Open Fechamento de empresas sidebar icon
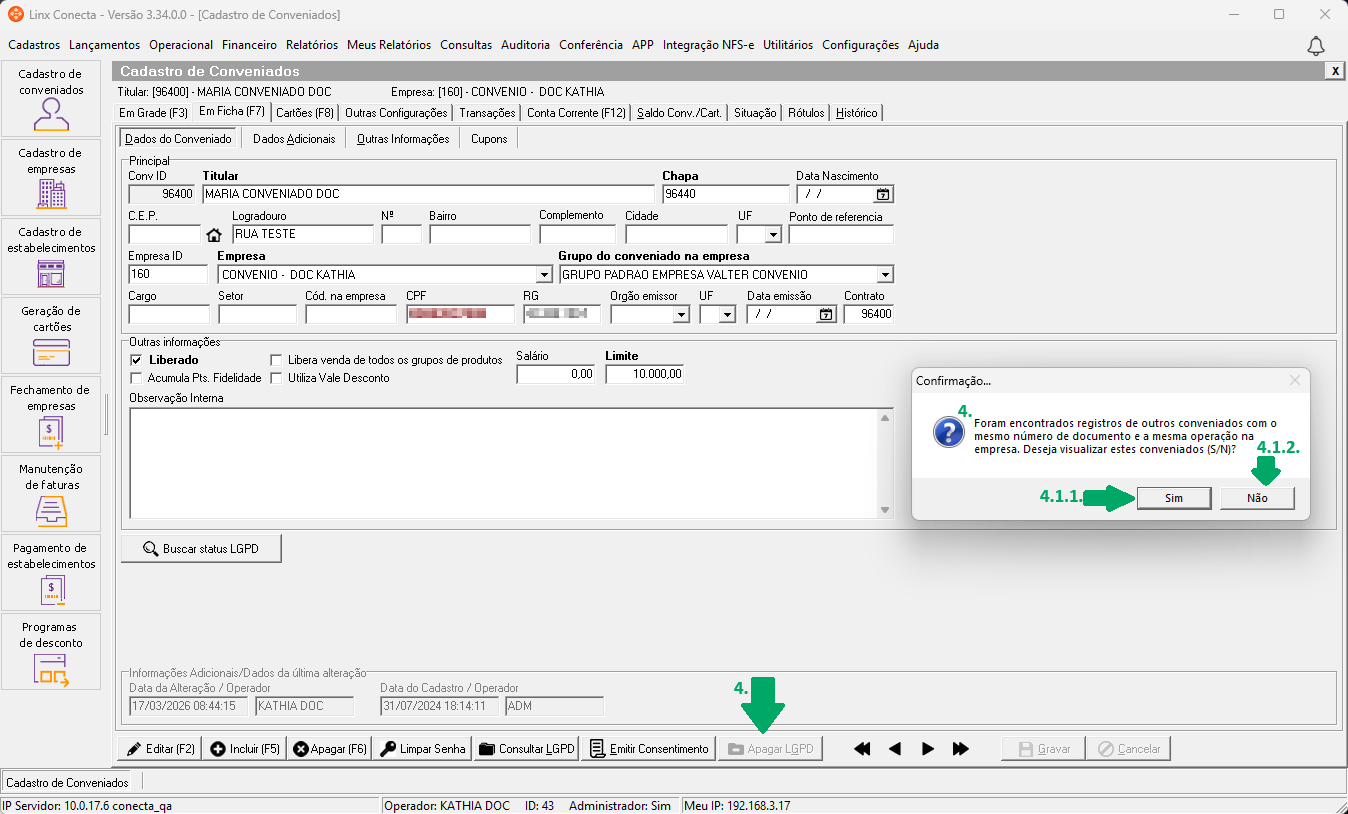This screenshot has height=814, width=1348. click(x=51, y=414)
